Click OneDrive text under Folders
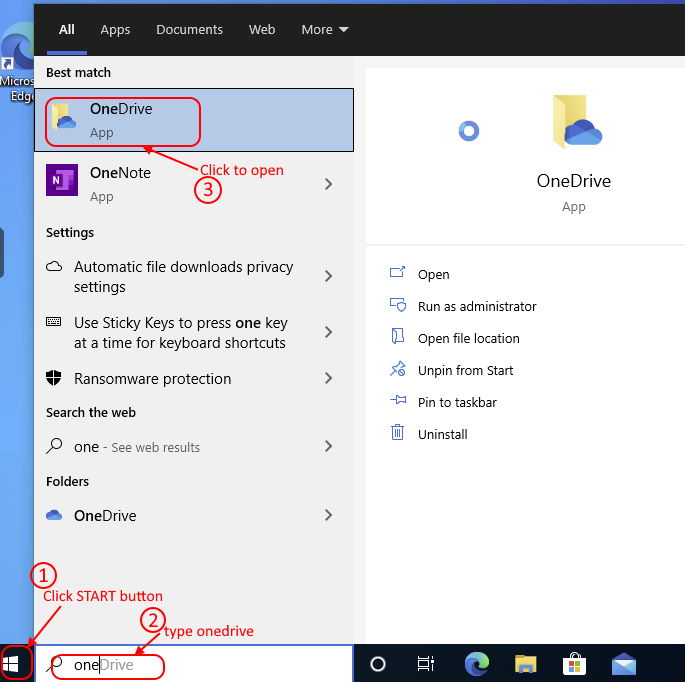The width and height of the screenshot is (685, 682). pos(105,516)
